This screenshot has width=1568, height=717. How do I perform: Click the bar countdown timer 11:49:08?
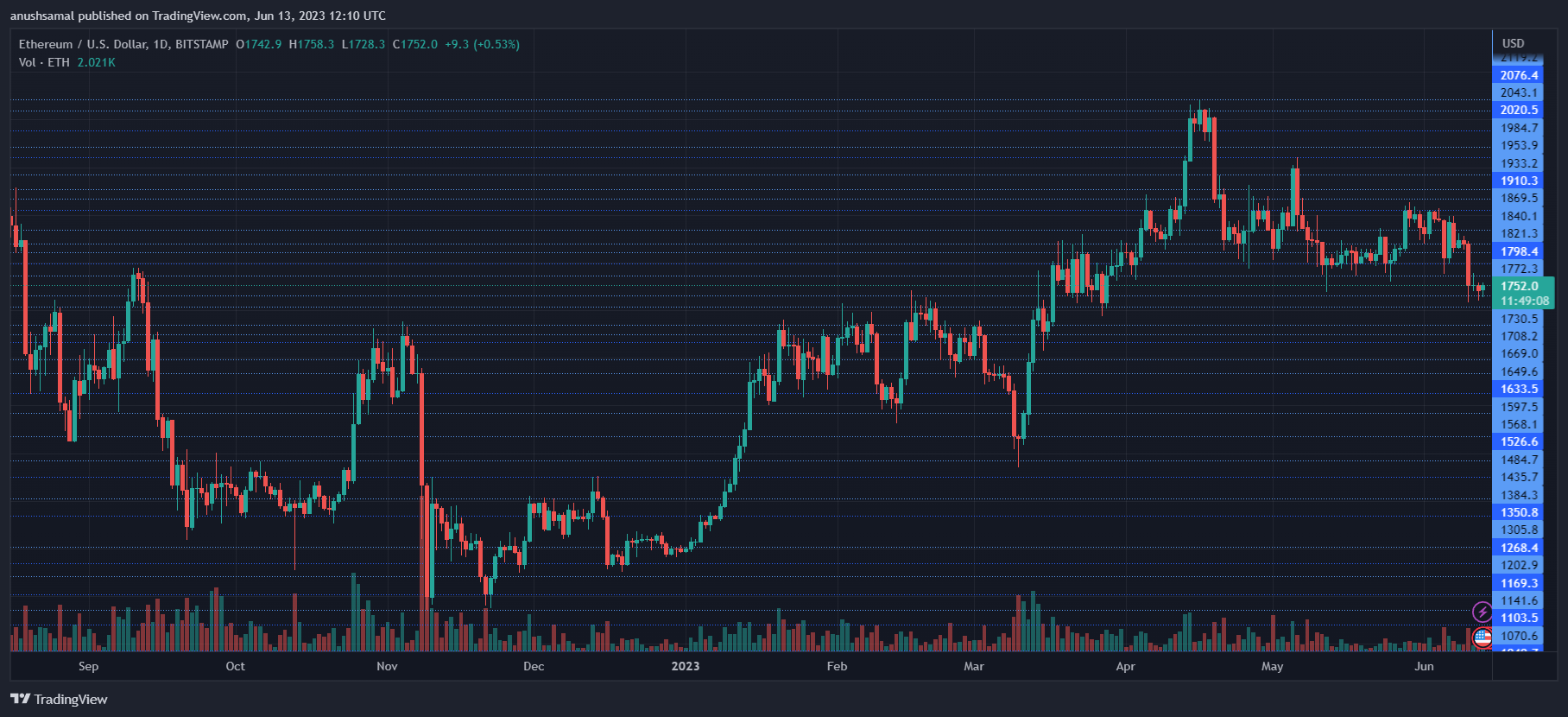pyautogui.click(x=1524, y=301)
